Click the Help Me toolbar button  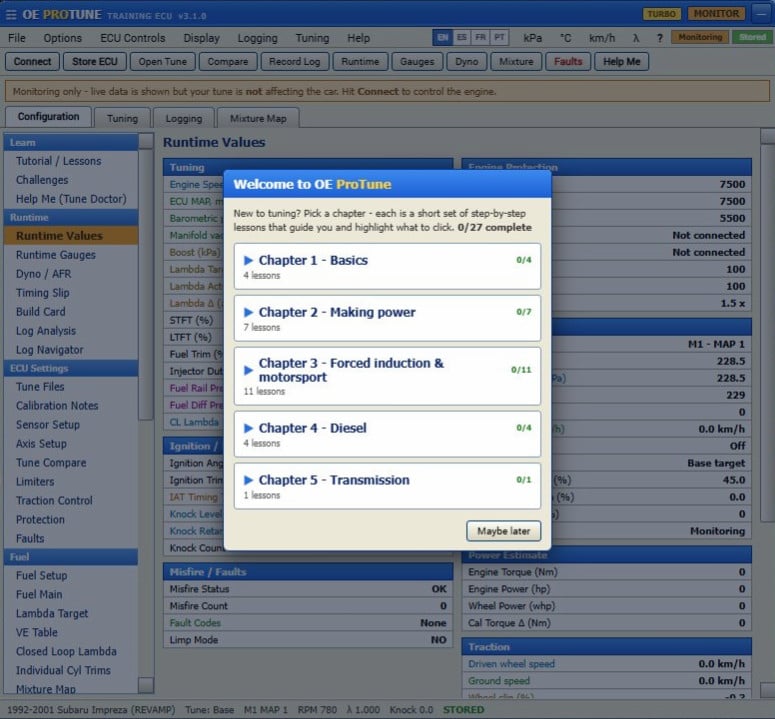(x=621, y=62)
